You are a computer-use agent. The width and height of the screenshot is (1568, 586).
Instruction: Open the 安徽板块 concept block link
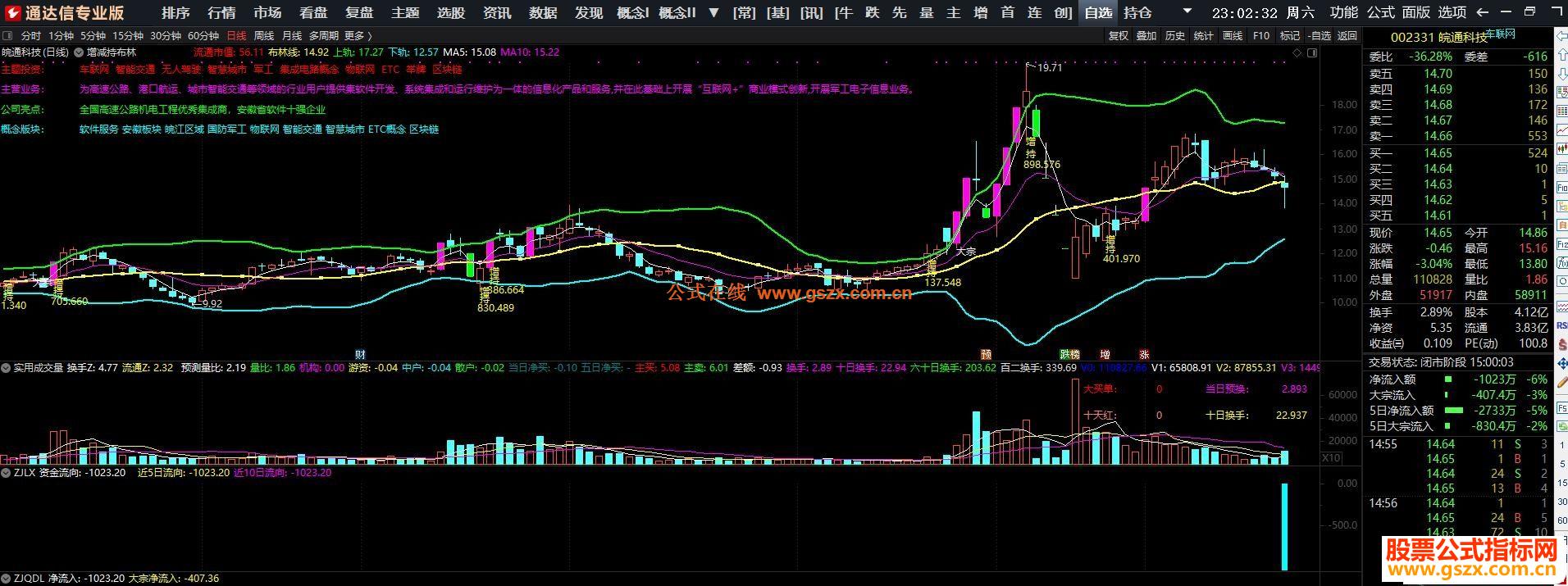[141, 129]
